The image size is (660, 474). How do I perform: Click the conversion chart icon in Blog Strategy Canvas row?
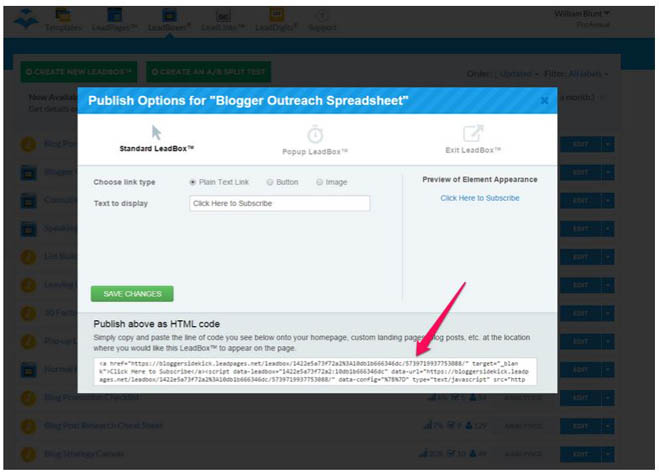pos(423,453)
